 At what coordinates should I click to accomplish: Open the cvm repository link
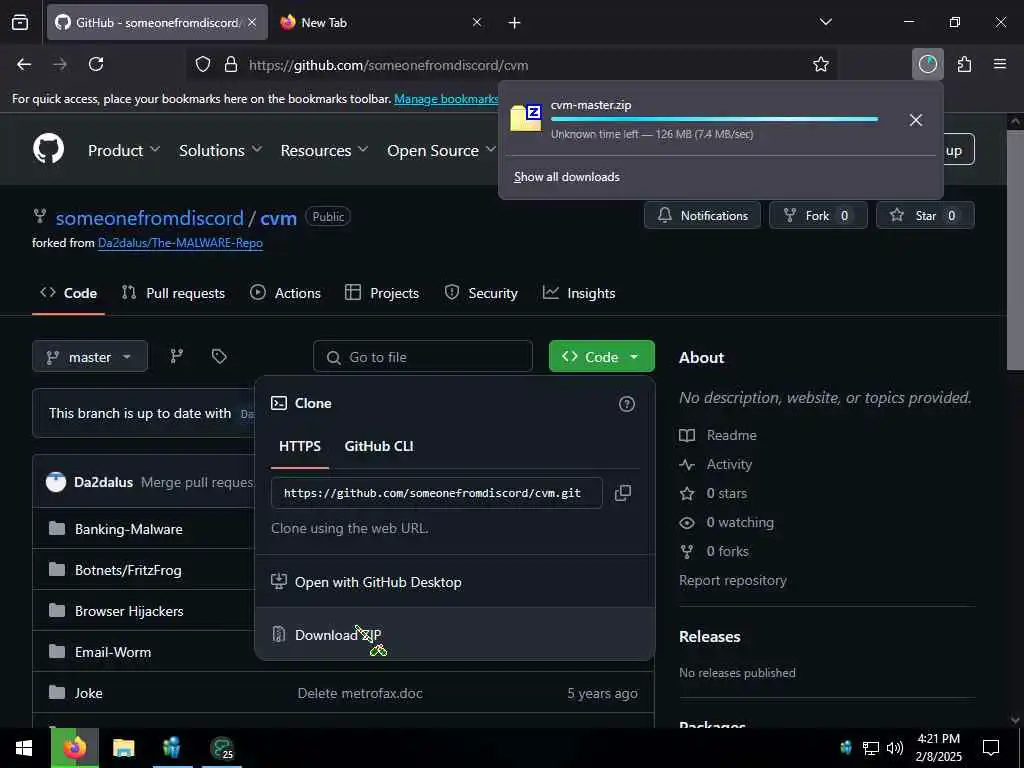(278, 217)
